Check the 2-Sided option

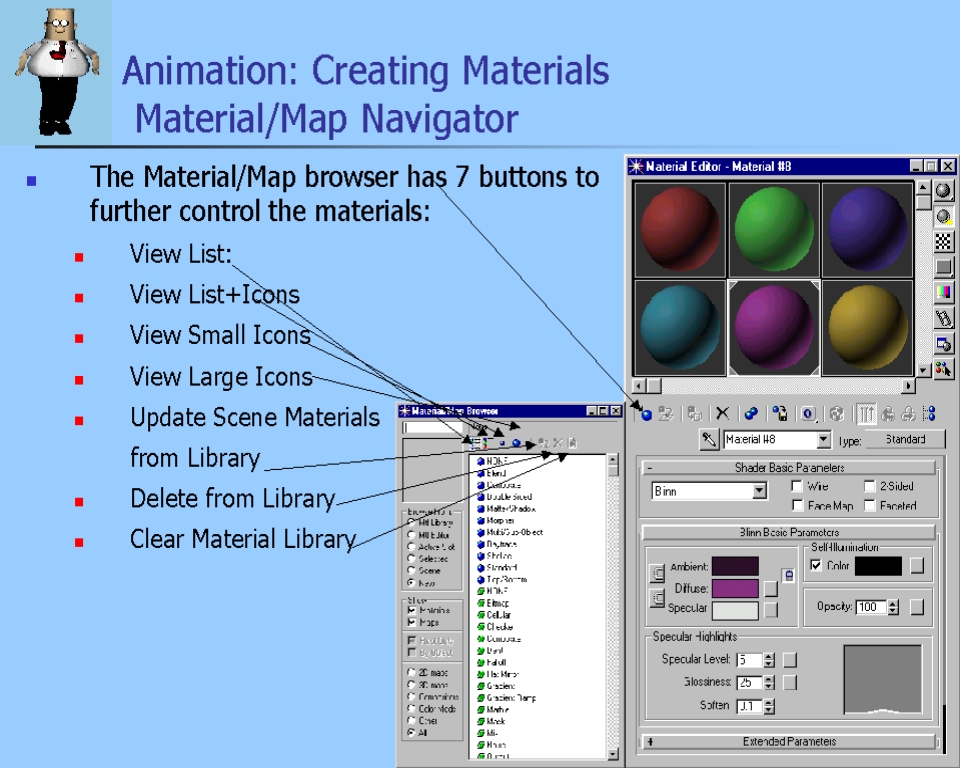click(868, 486)
